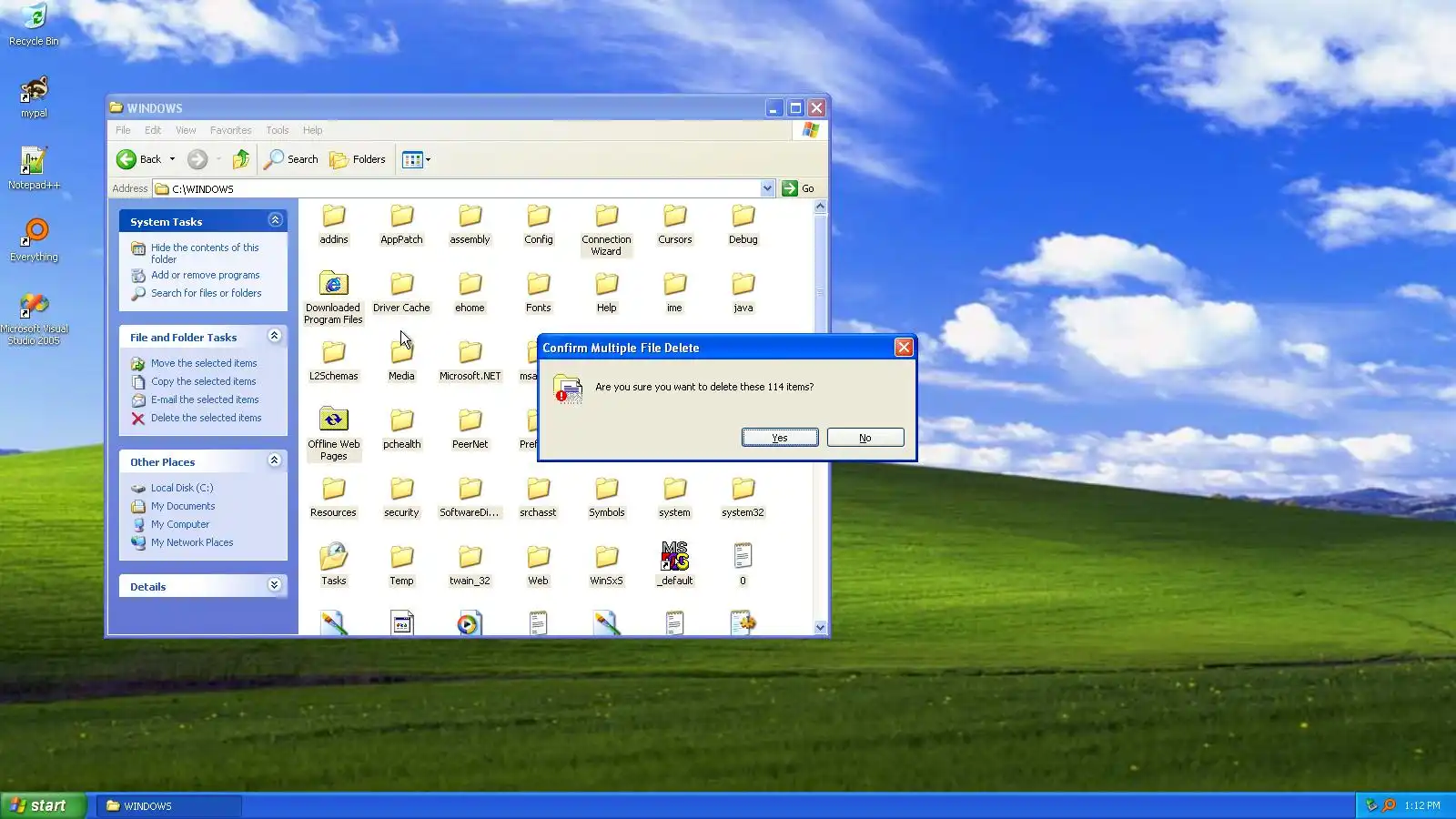Viewport: 1456px width, 819px height.
Task: Click 'Add or remove programs' link
Action: click(206, 275)
